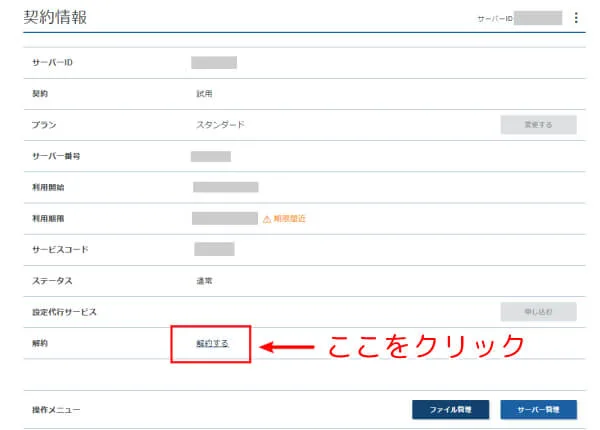Click the サーバー番号 row label
The image size is (600, 430).
56,156
